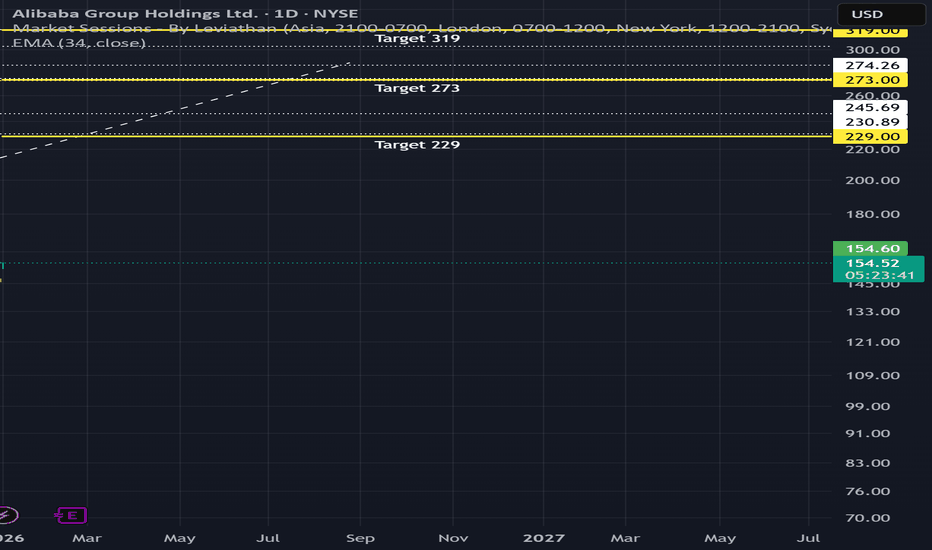Click the Target 319 line label

tap(417, 39)
